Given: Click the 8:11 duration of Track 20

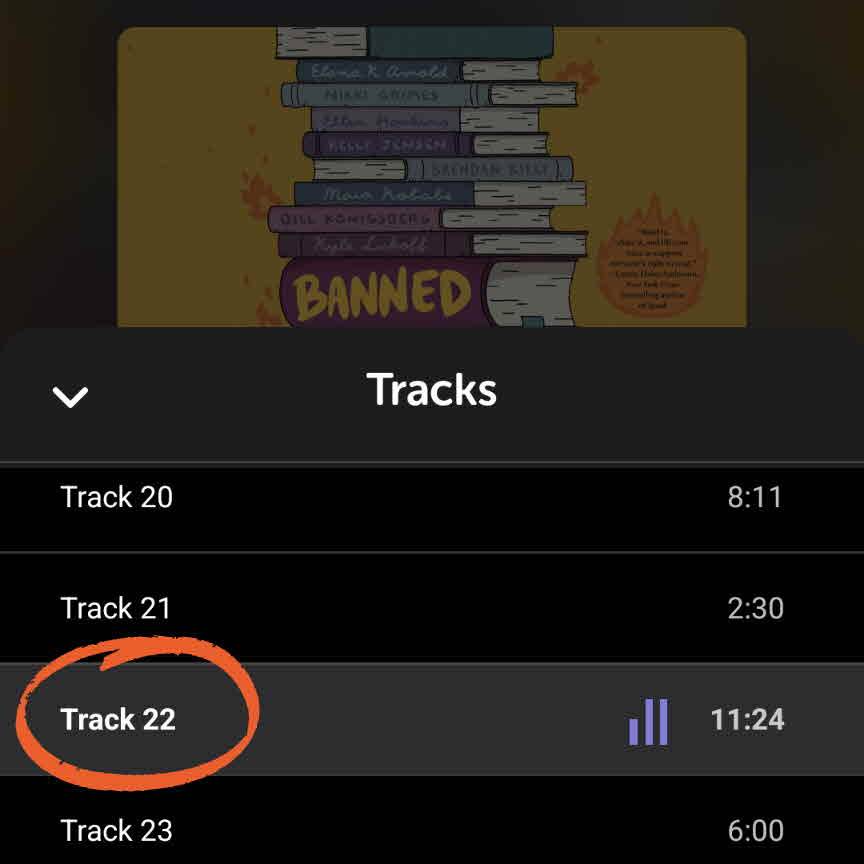Looking at the screenshot, I should pos(754,497).
